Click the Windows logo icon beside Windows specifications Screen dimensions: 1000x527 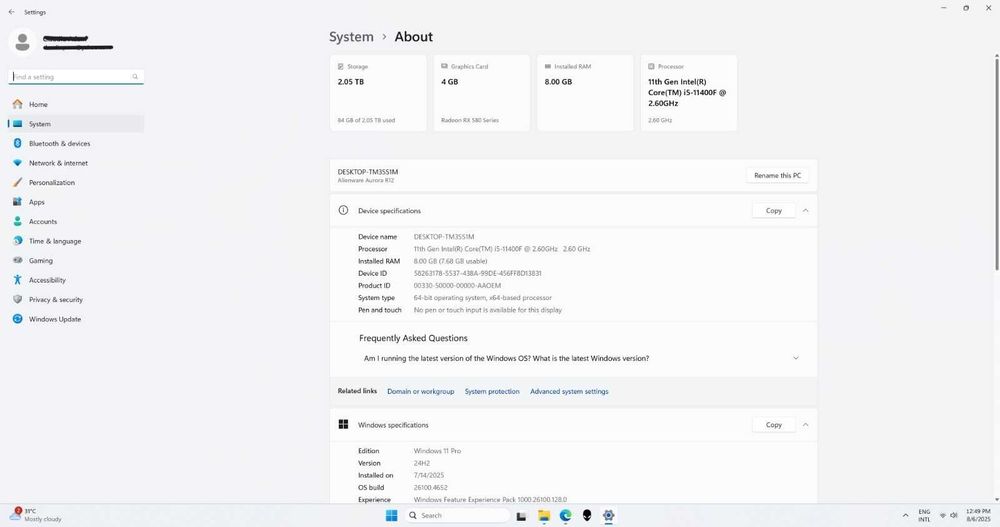pos(343,425)
